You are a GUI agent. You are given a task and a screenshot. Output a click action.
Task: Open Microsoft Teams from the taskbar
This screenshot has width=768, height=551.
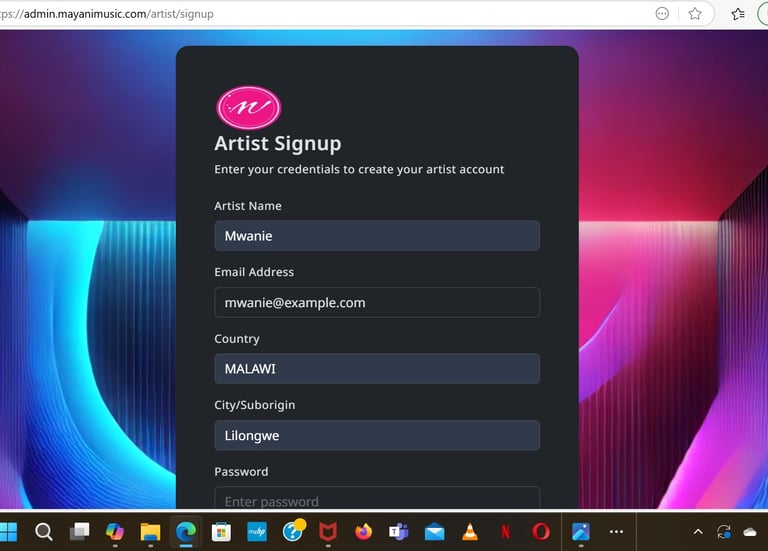[x=399, y=531]
